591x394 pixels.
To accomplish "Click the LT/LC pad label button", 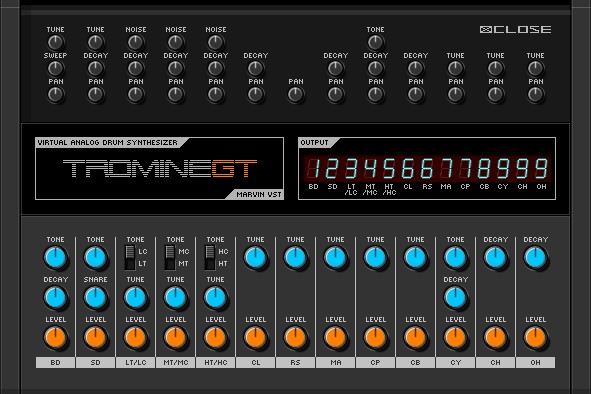I will [x=135, y=362].
